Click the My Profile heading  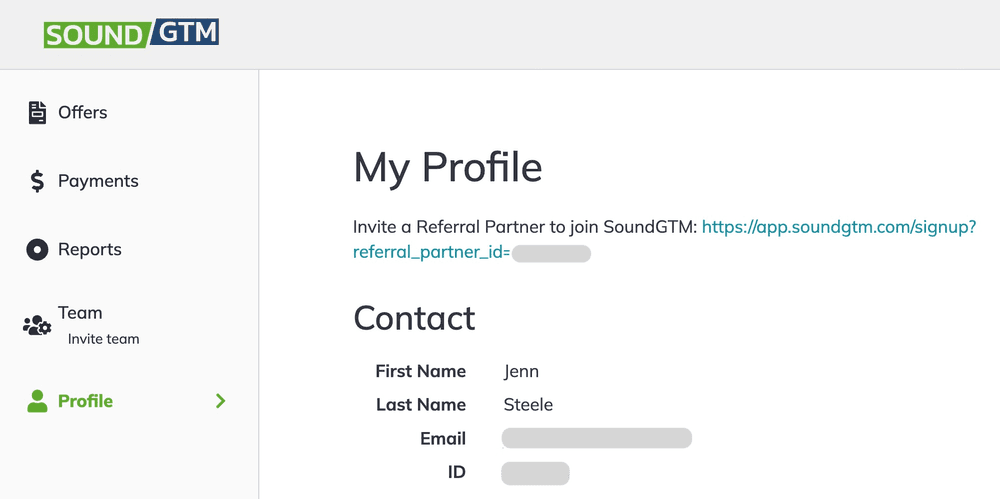point(448,167)
